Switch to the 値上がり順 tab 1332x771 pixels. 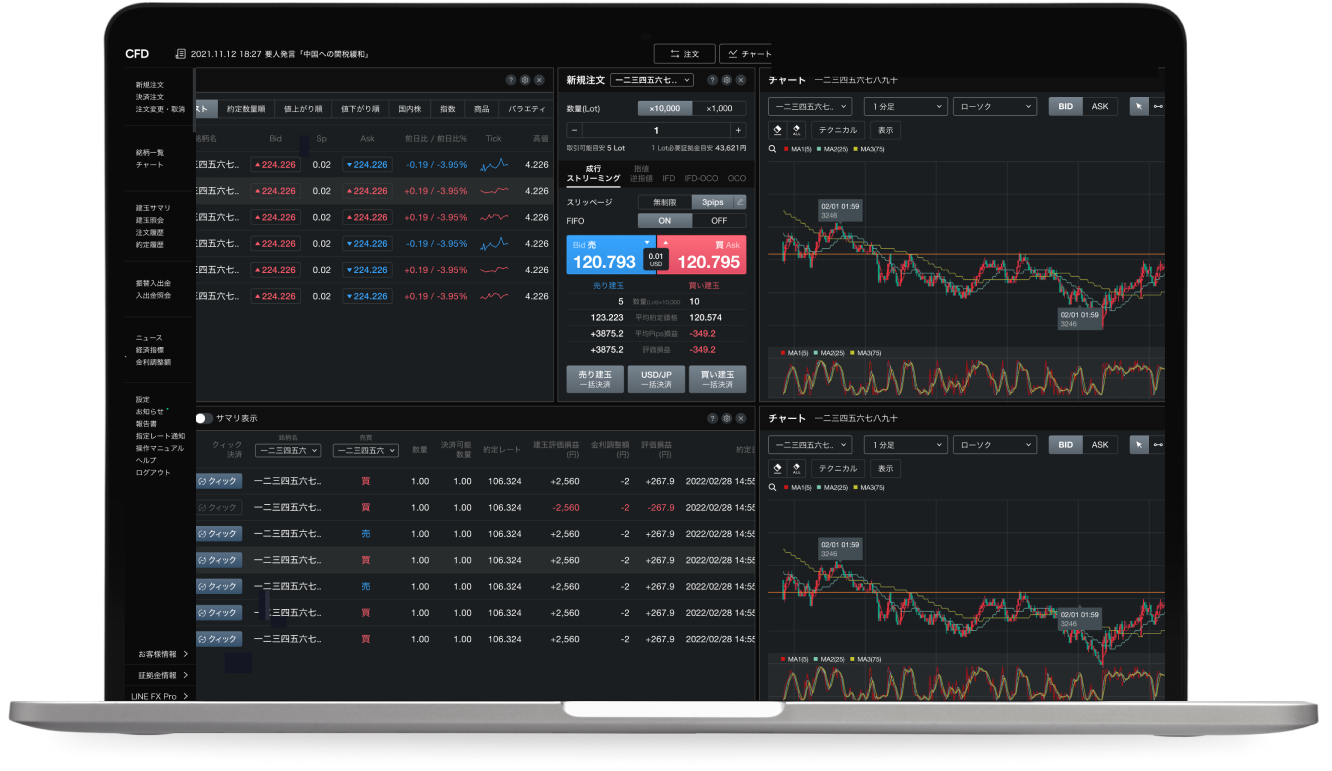(x=301, y=109)
